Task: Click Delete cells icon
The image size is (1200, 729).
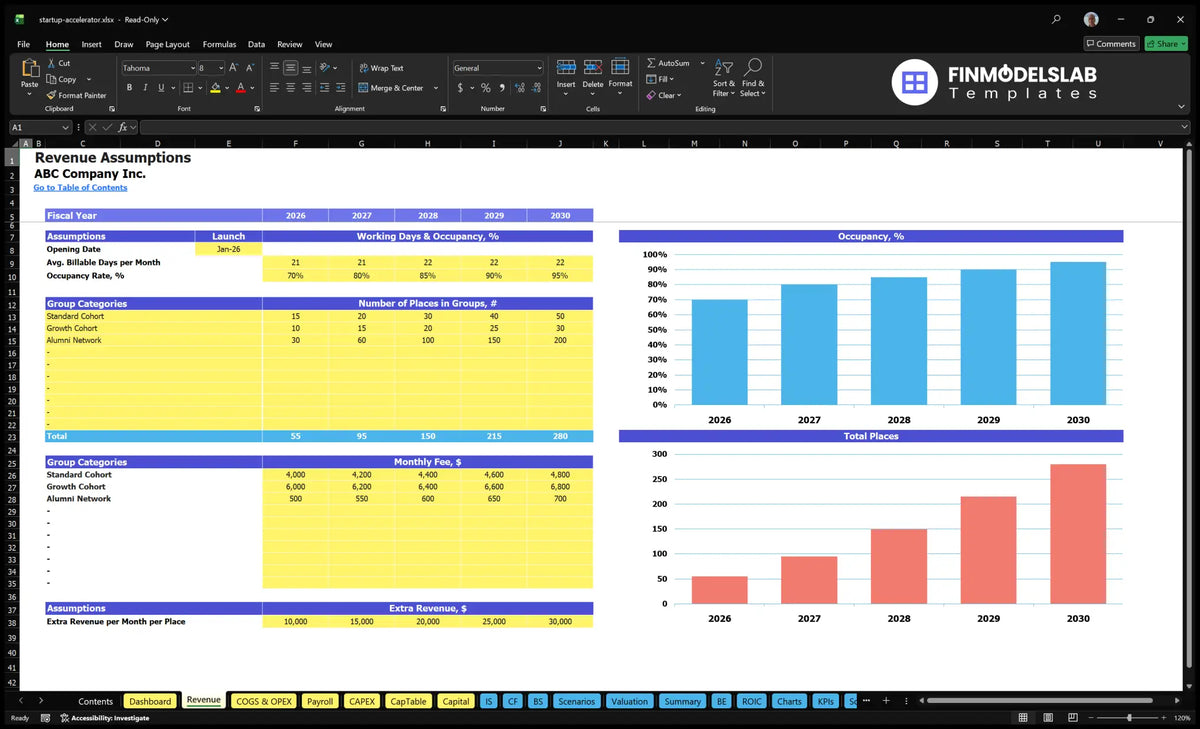Action: (593, 67)
